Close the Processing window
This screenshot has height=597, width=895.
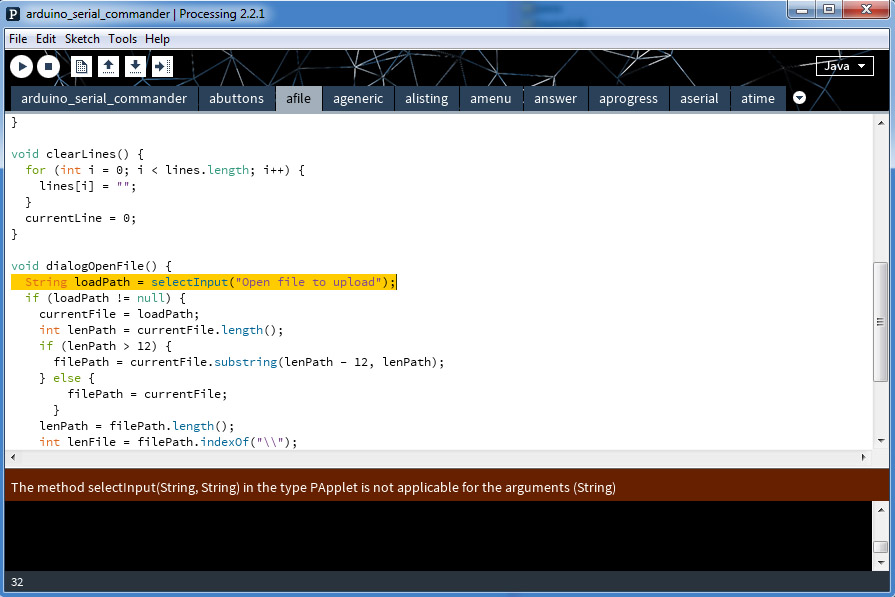(866, 10)
